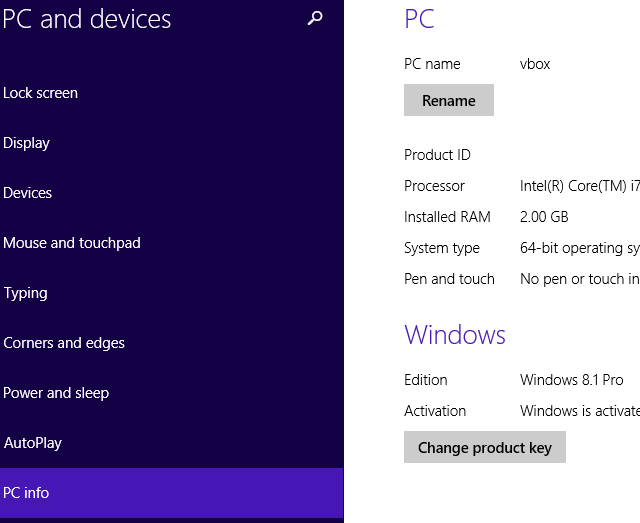Viewport: 640px width, 523px height.
Task: Select the PC info entry
Action: tap(171, 493)
